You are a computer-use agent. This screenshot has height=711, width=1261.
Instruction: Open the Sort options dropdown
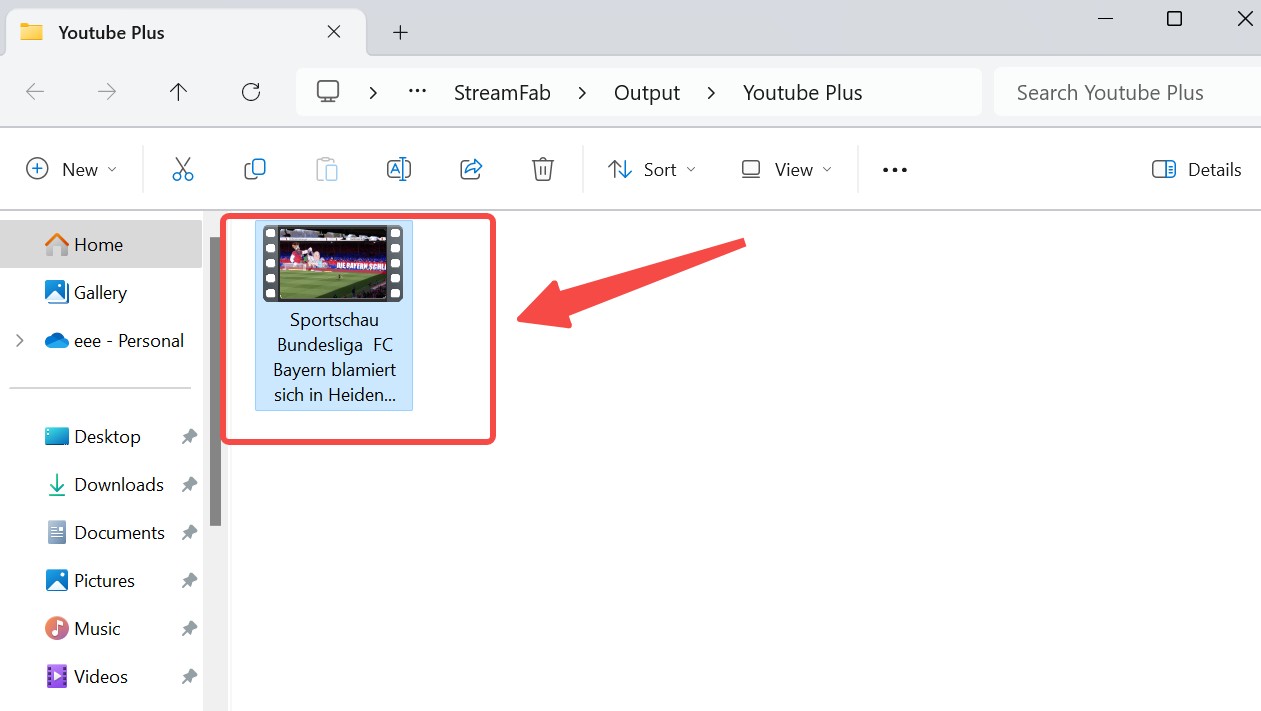click(652, 169)
